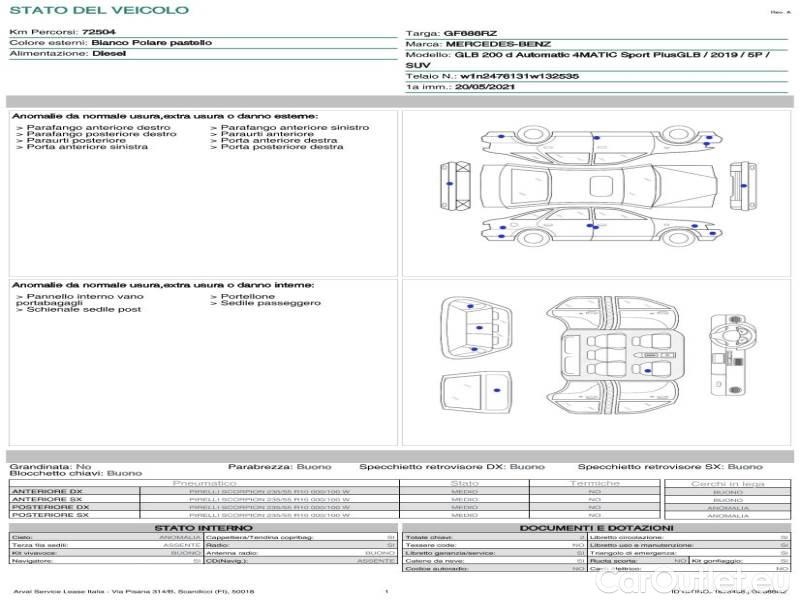
Task: Select the 'Cappelliera/Tendina copribag:' row
Action: click(x=301, y=537)
